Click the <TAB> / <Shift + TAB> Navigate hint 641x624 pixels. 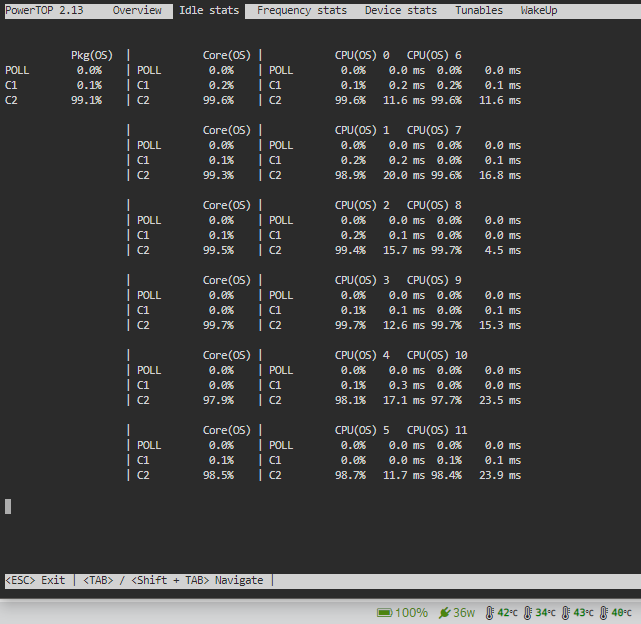click(173, 580)
